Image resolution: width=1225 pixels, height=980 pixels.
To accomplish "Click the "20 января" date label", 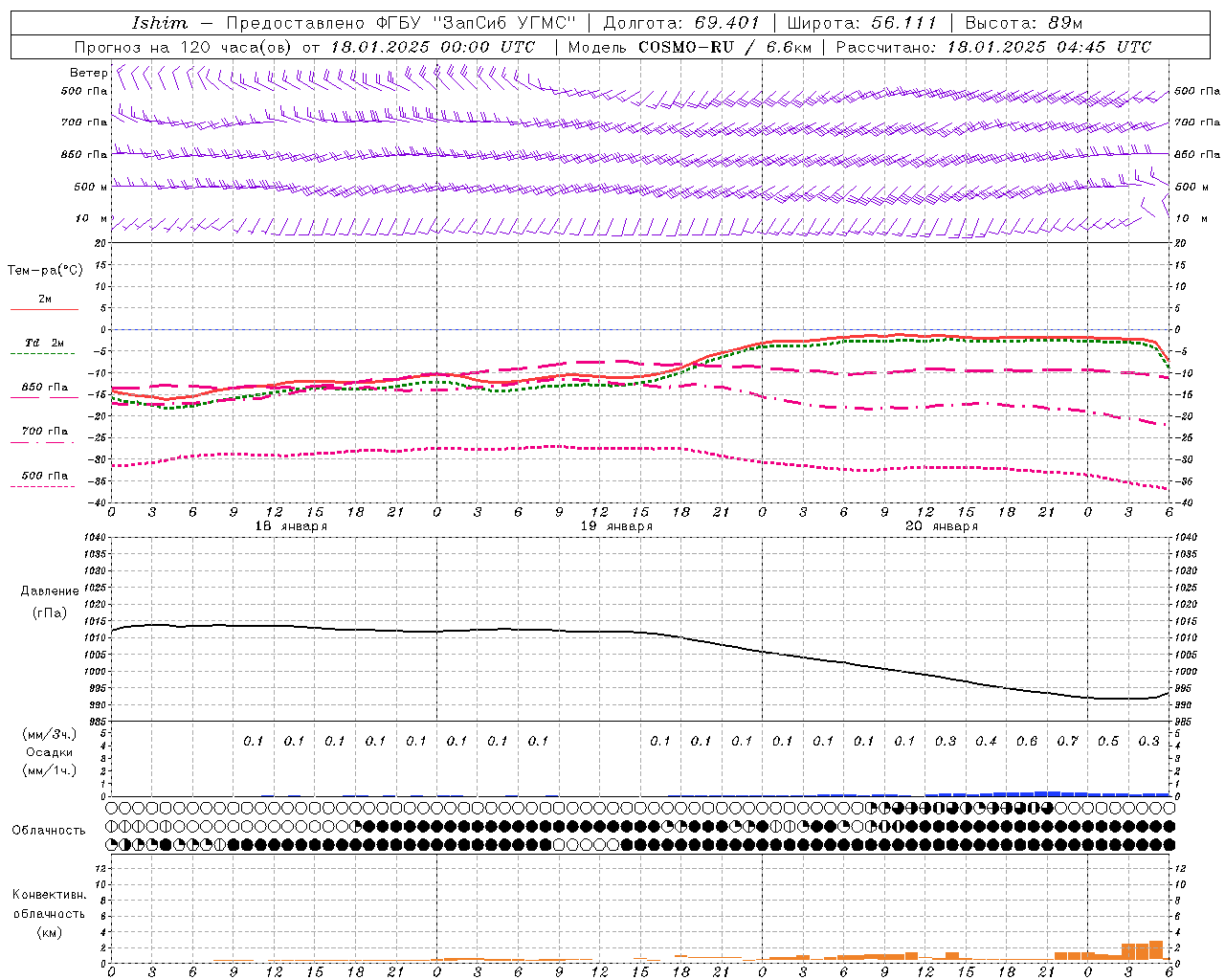I will click(942, 526).
